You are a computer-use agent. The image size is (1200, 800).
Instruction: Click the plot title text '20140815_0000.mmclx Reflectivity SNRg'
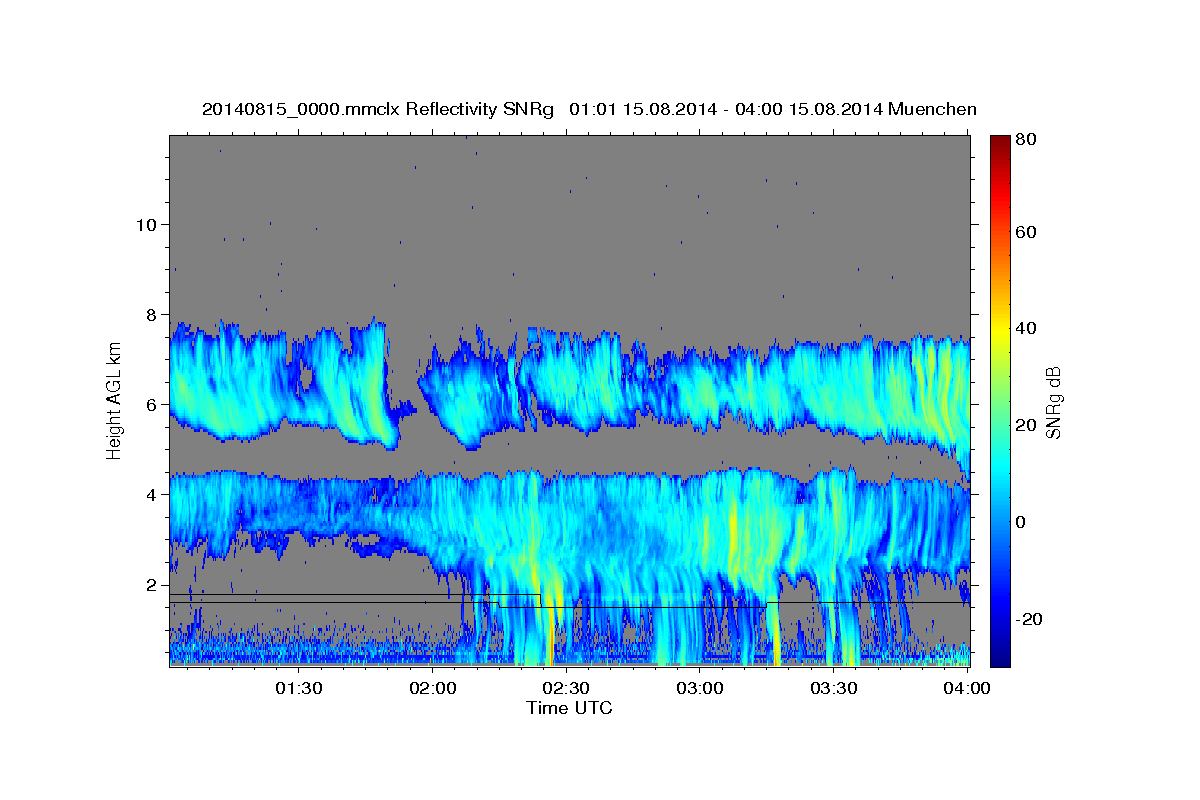[378, 109]
